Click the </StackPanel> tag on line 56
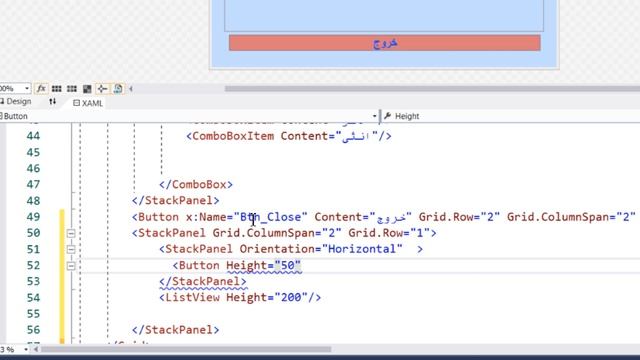640x360 pixels. (x=176, y=330)
